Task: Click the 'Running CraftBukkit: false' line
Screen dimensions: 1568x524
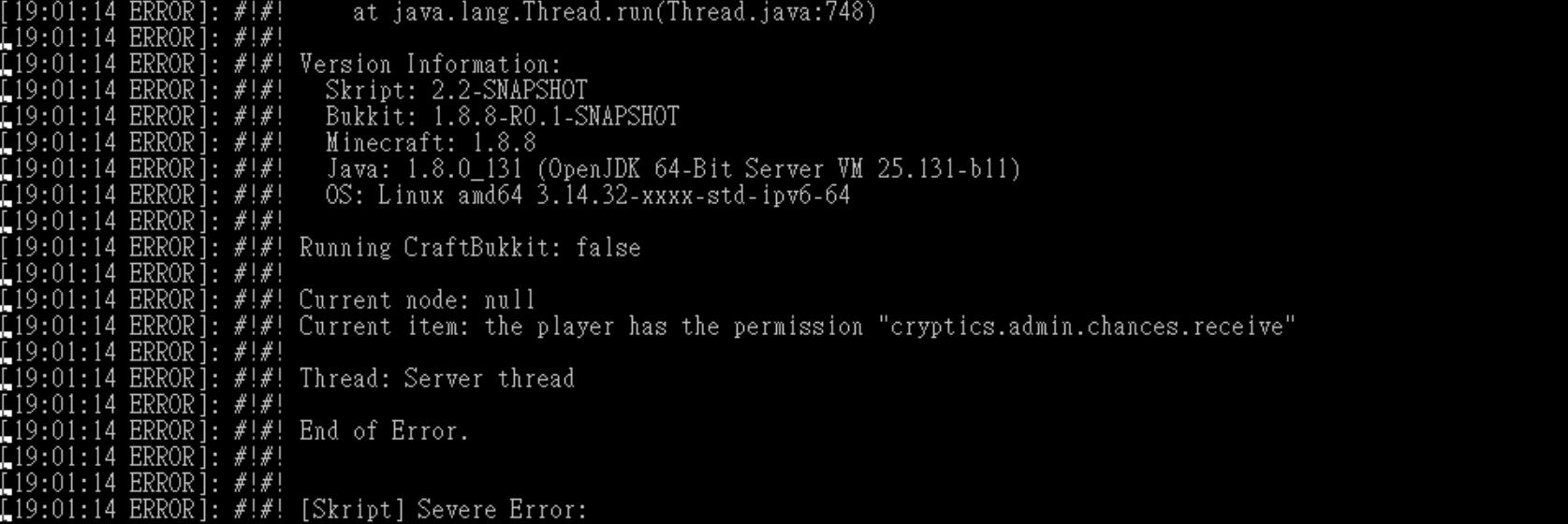Action: coord(470,248)
